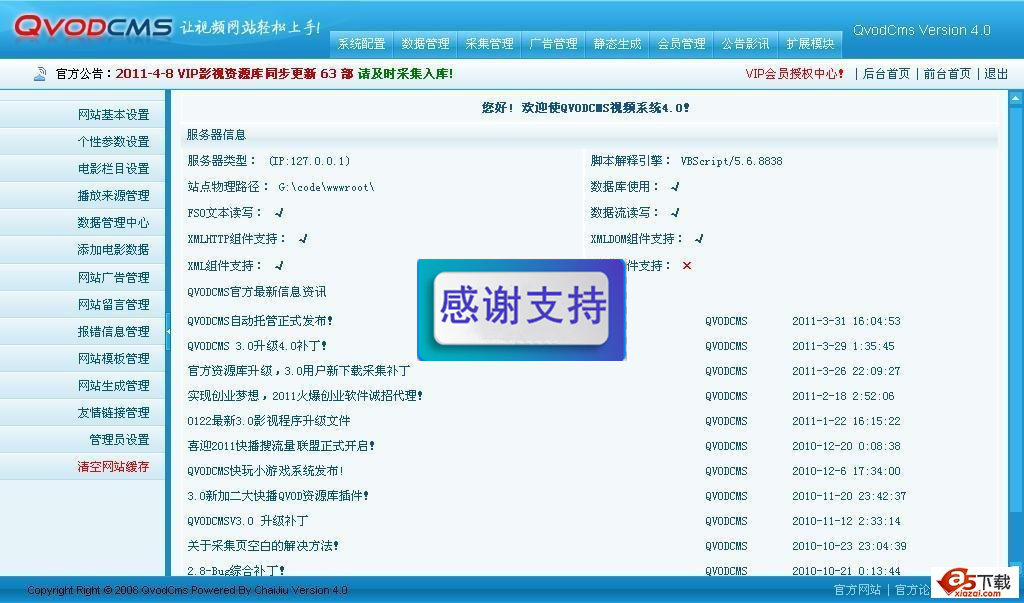Click the QVODCMS logo

point(93,27)
